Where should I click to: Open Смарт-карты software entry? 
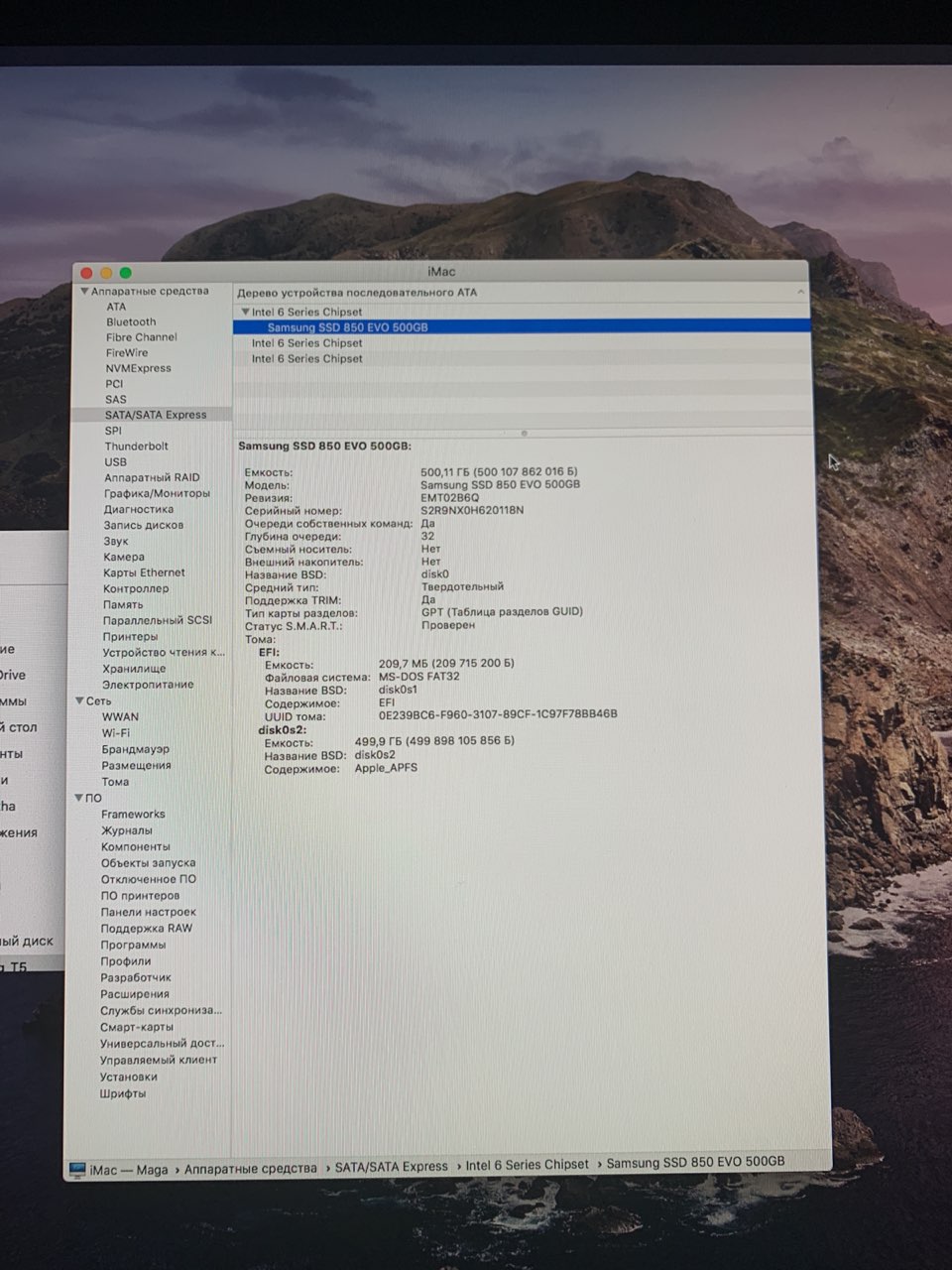pyautogui.click(x=136, y=1027)
